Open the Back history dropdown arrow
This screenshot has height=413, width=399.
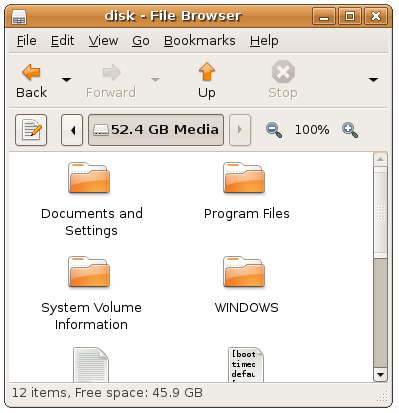click(x=67, y=80)
